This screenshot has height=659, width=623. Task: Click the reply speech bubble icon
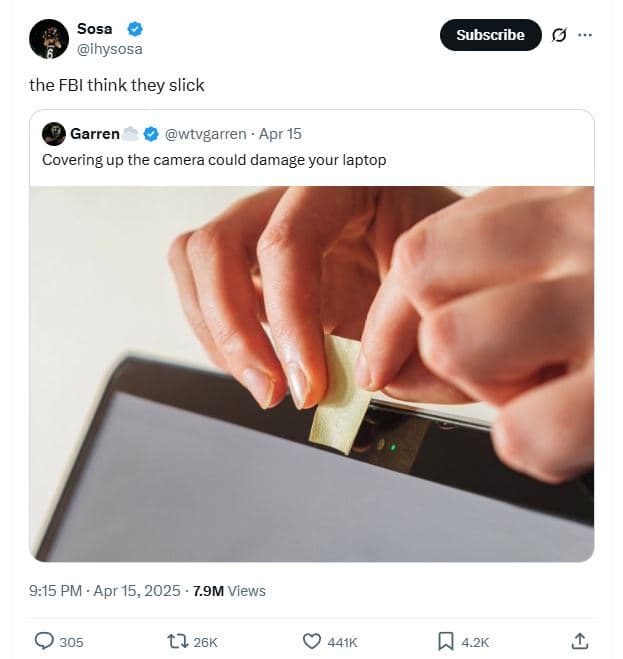45,641
